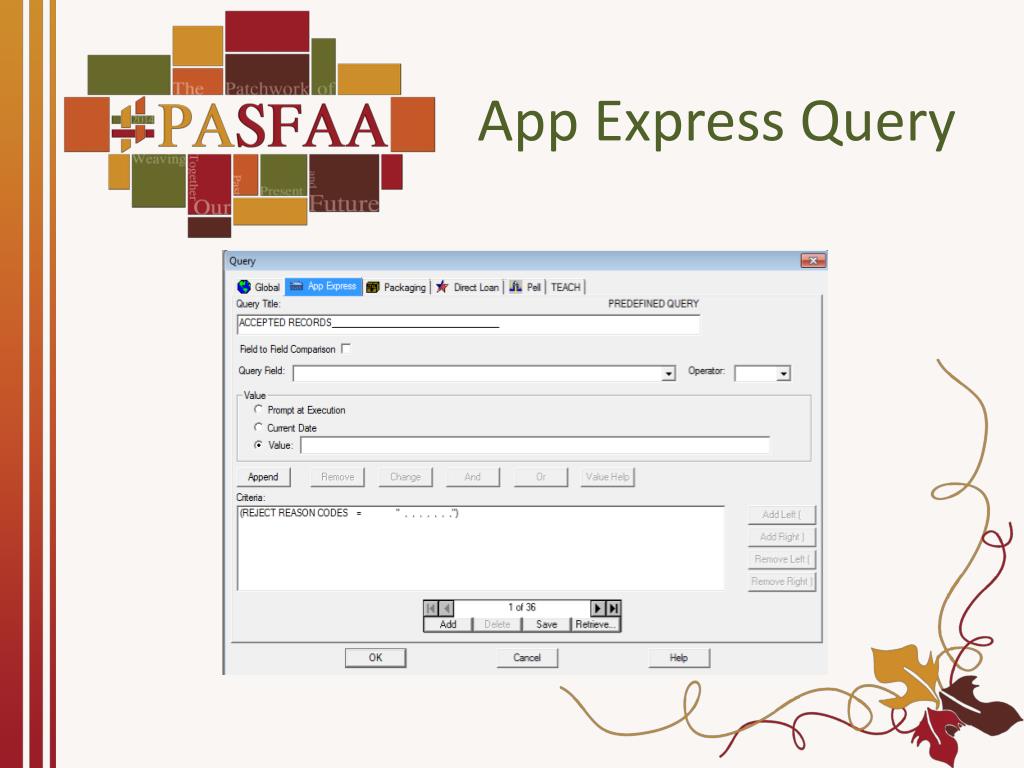
Task: Go to first query record arrow
Action: click(430, 608)
